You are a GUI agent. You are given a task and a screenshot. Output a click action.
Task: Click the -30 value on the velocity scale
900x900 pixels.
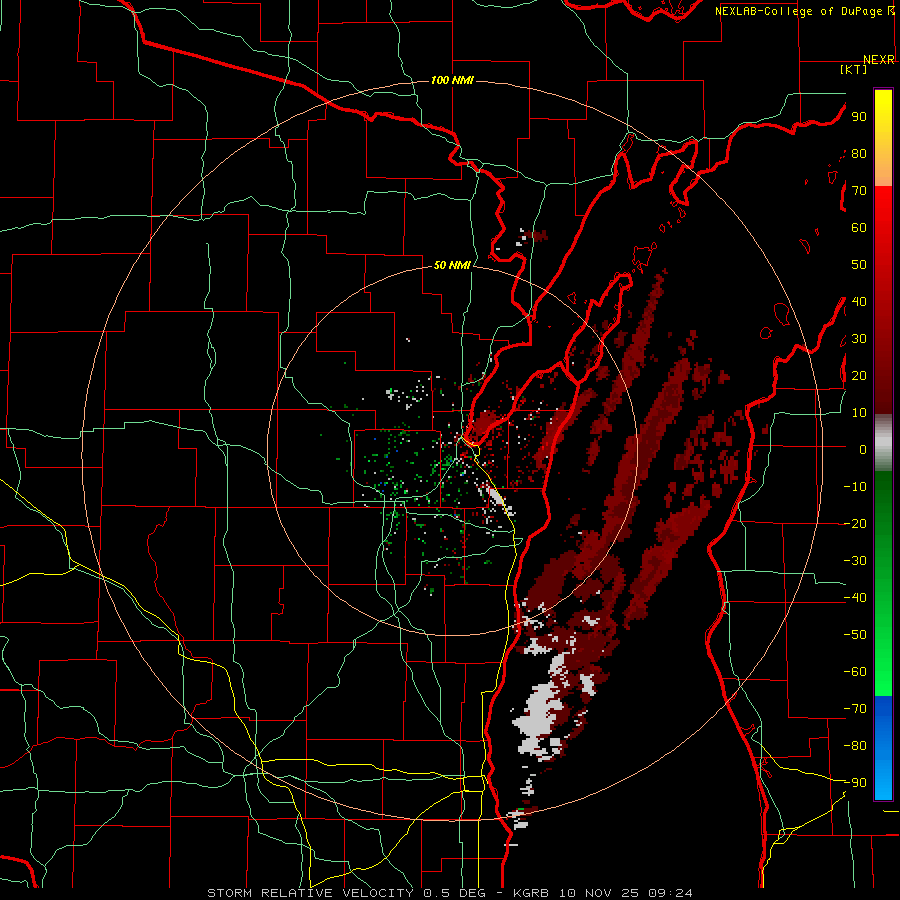[855, 561]
